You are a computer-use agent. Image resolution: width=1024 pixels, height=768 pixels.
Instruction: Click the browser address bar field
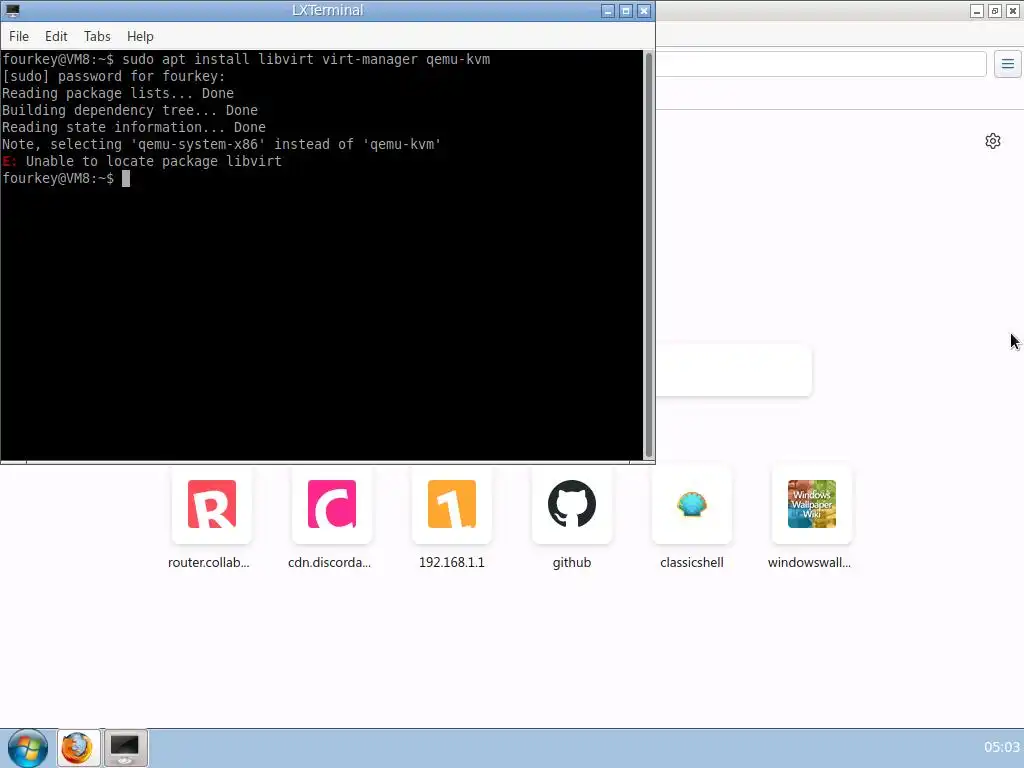click(x=821, y=64)
